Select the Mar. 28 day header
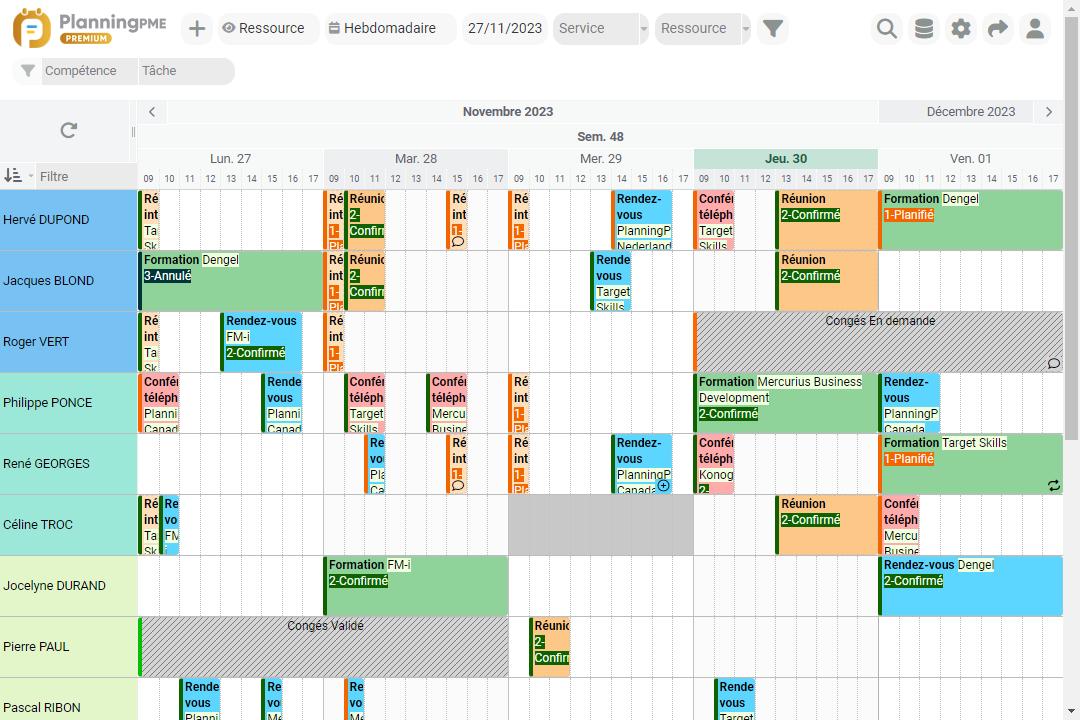Screen dimensions: 1080x720 (x=416, y=158)
